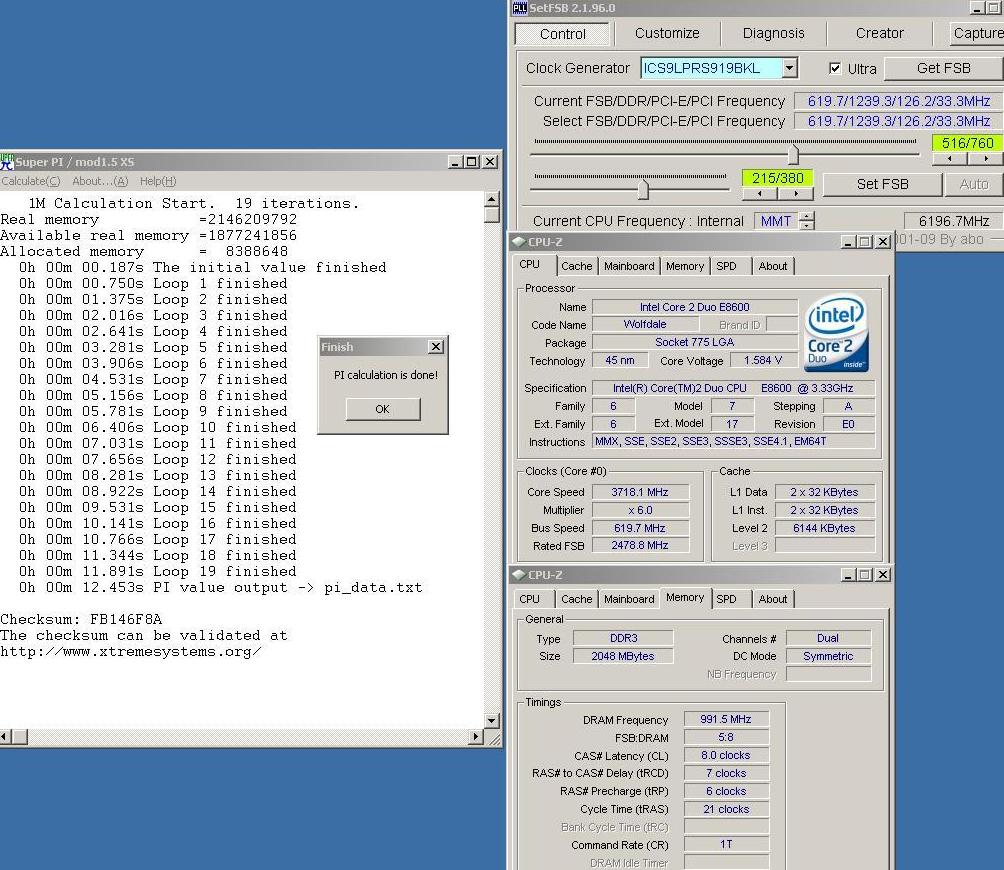Image resolution: width=1004 pixels, height=870 pixels.
Task: Click the down arrow of Super PI's vertical scrollbar
Action: pos(491,721)
